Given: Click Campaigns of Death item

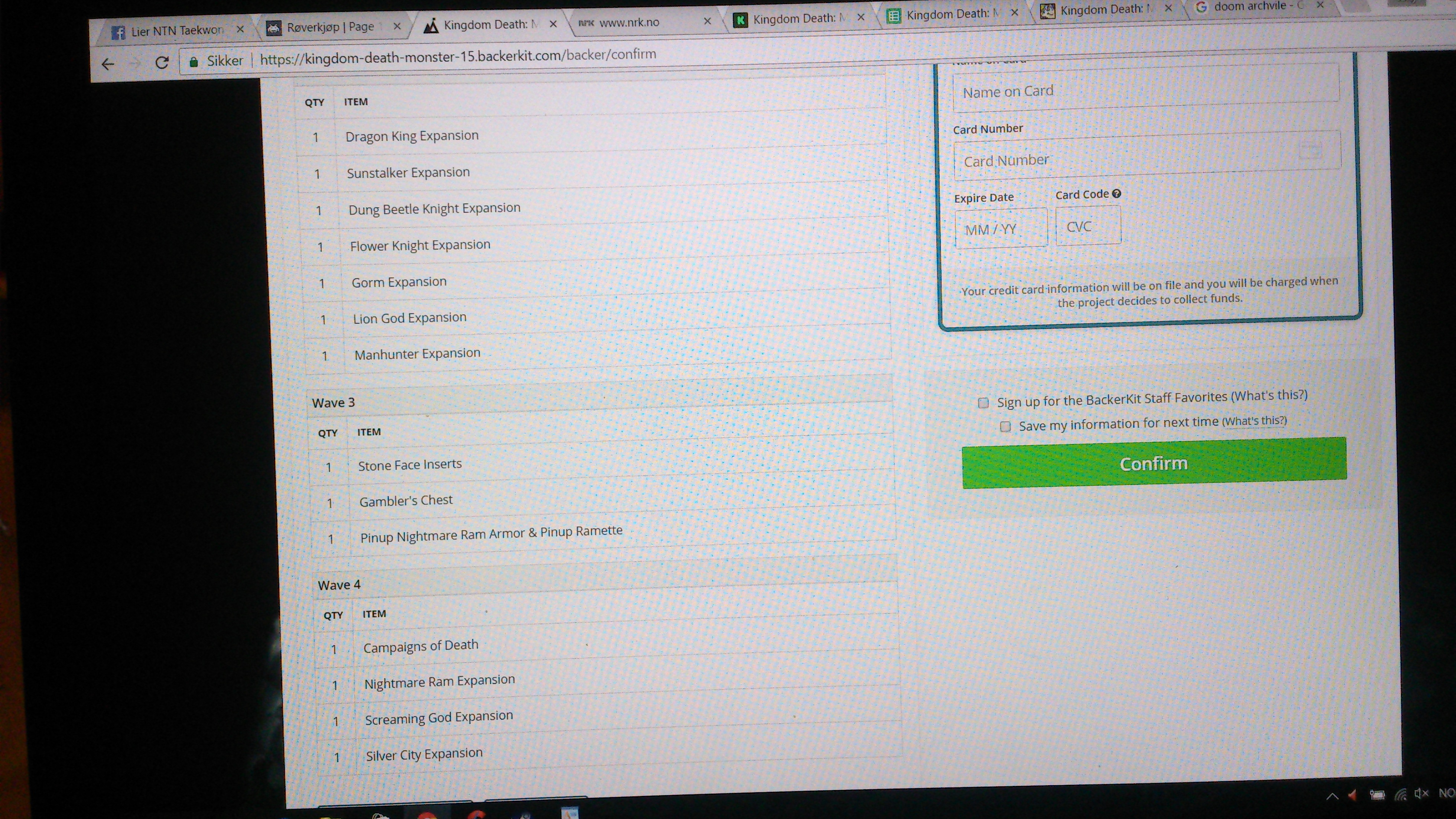Looking at the screenshot, I should [x=420, y=646].
